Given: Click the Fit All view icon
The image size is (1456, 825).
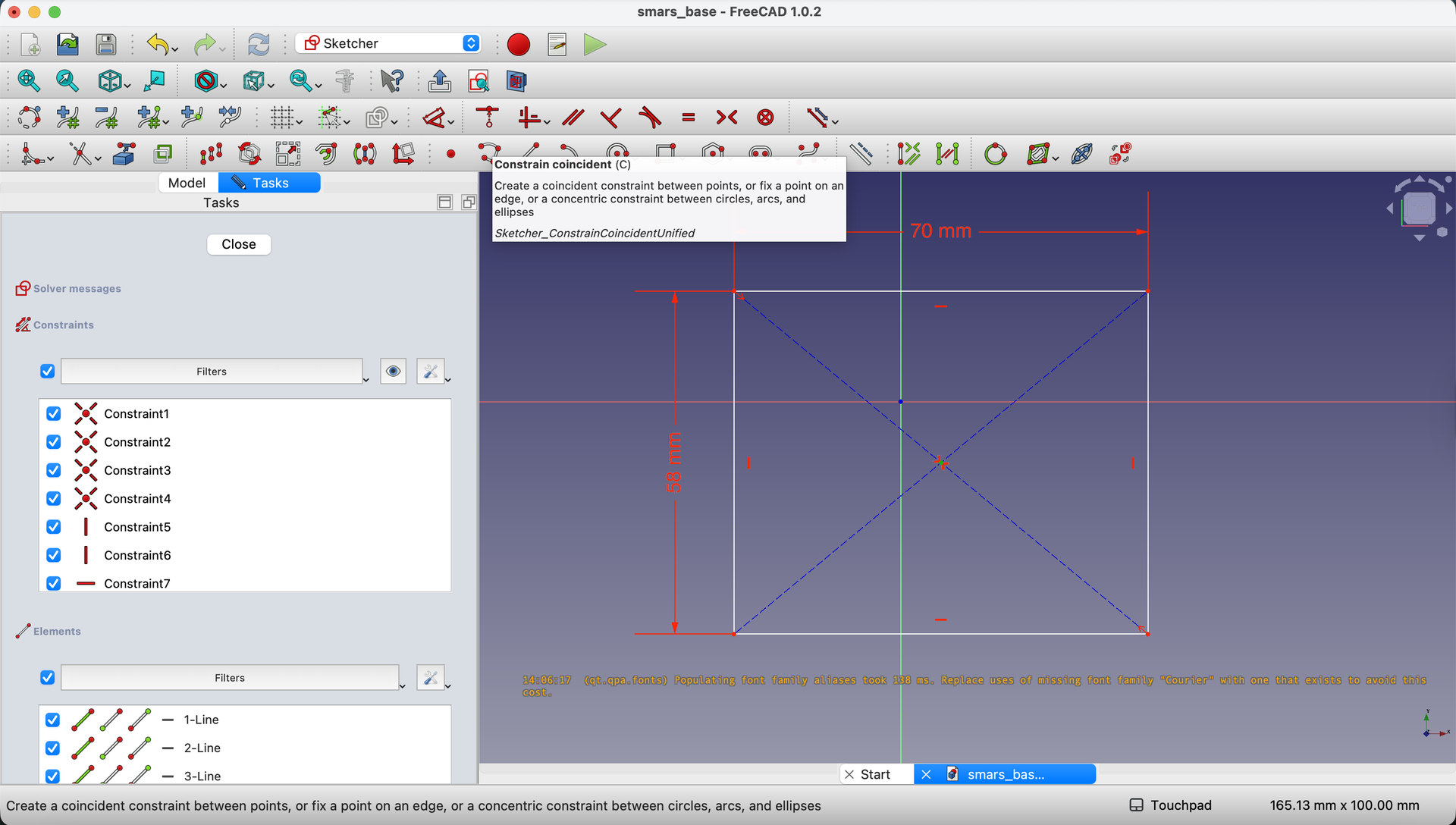Looking at the screenshot, I should tap(28, 80).
